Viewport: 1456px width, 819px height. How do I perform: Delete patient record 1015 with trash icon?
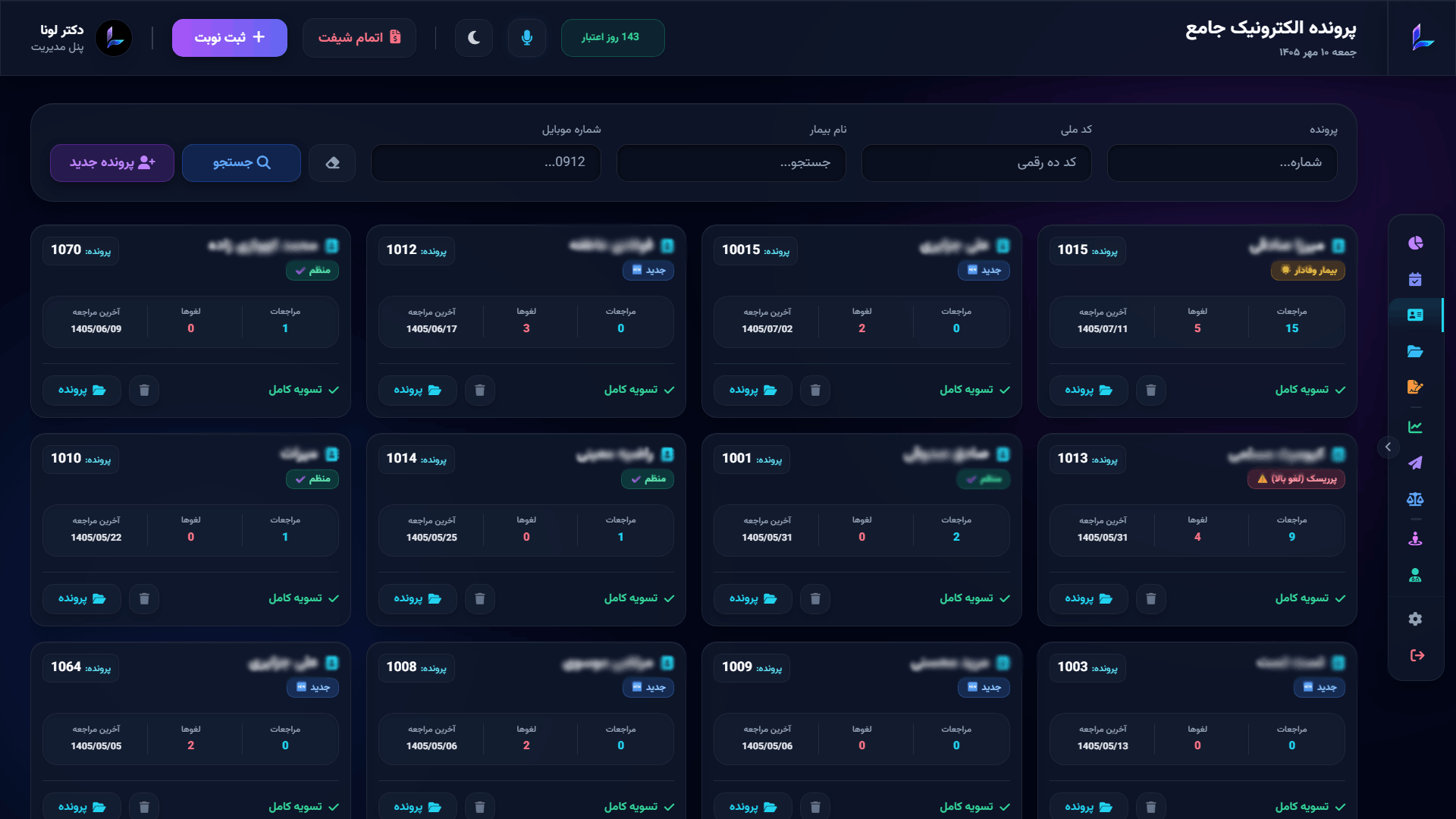tap(1150, 390)
